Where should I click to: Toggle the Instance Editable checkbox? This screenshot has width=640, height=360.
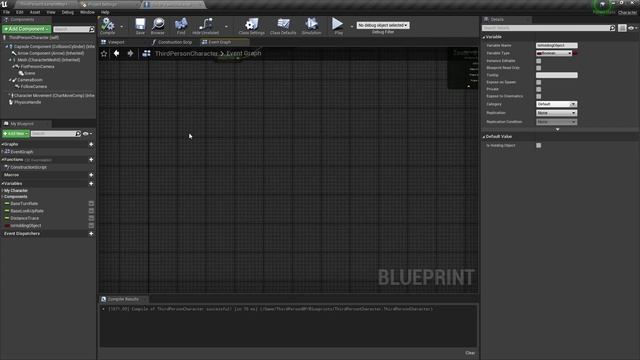538,61
